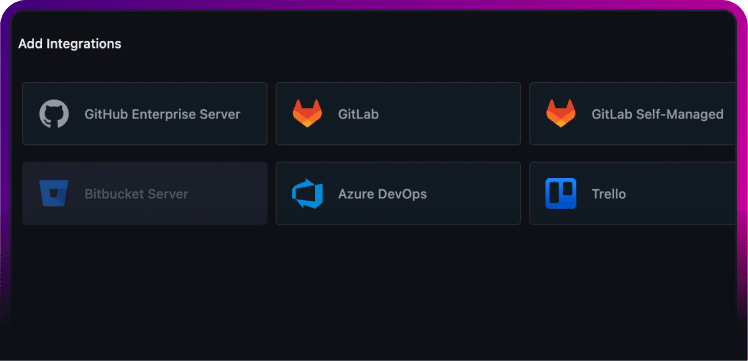Select the dimmed Bitbucket Server label

[x=136, y=194]
